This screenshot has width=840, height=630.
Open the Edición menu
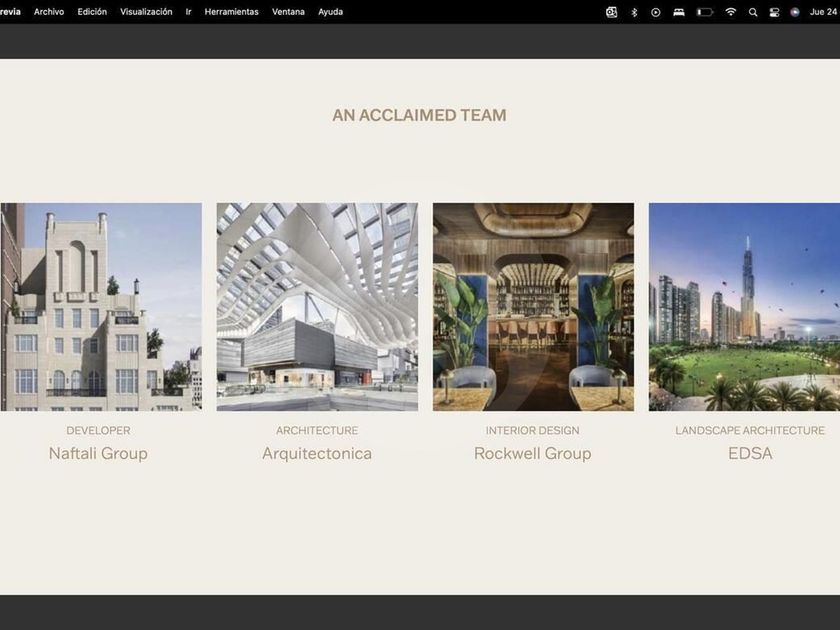pos(92,12)
